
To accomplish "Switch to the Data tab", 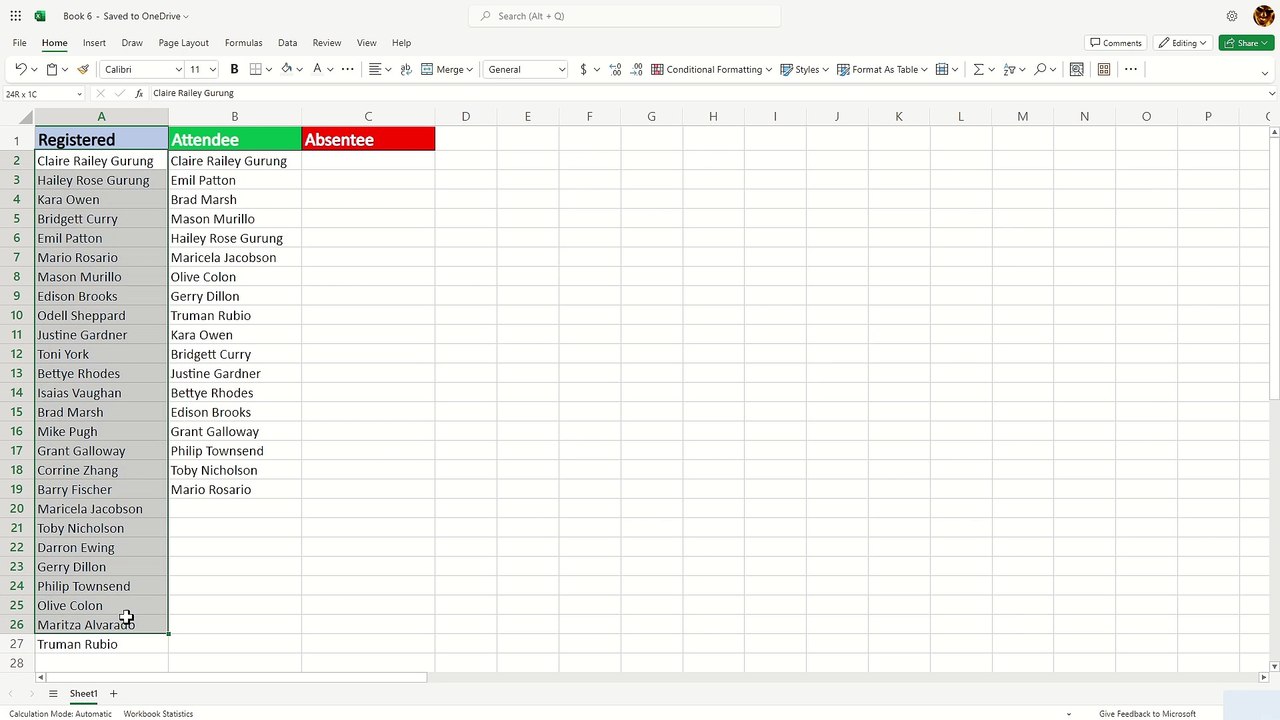I will pos(287,43).
